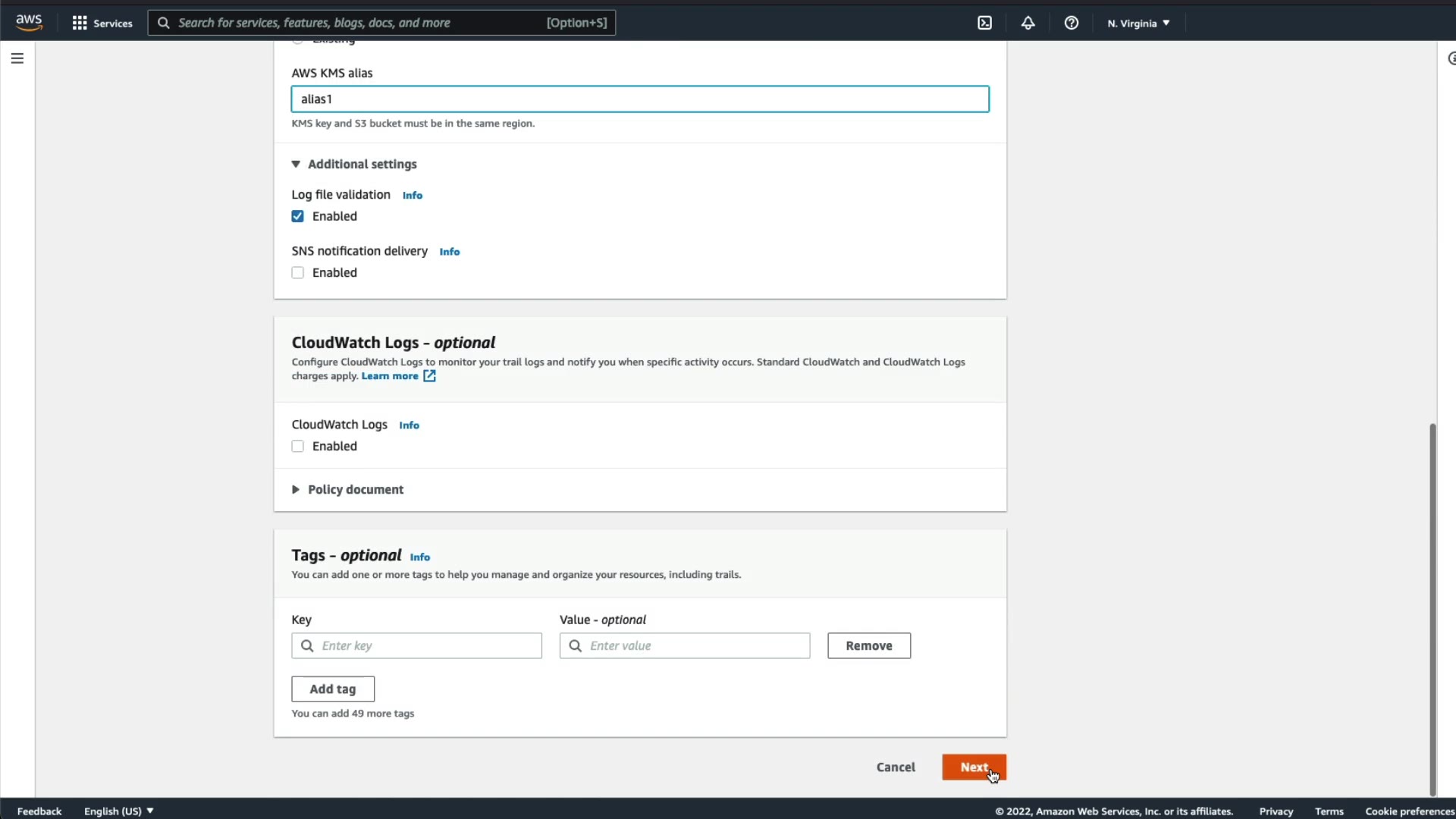
Task: Open the Services grid menu
Action: pos(102,23)
